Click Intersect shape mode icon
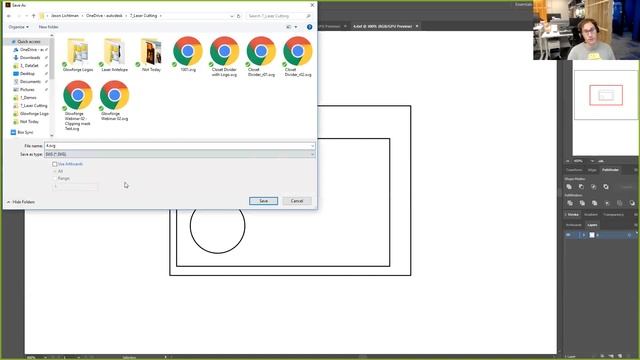The height and width of the screenshot is (360, 640). [593, 187]
